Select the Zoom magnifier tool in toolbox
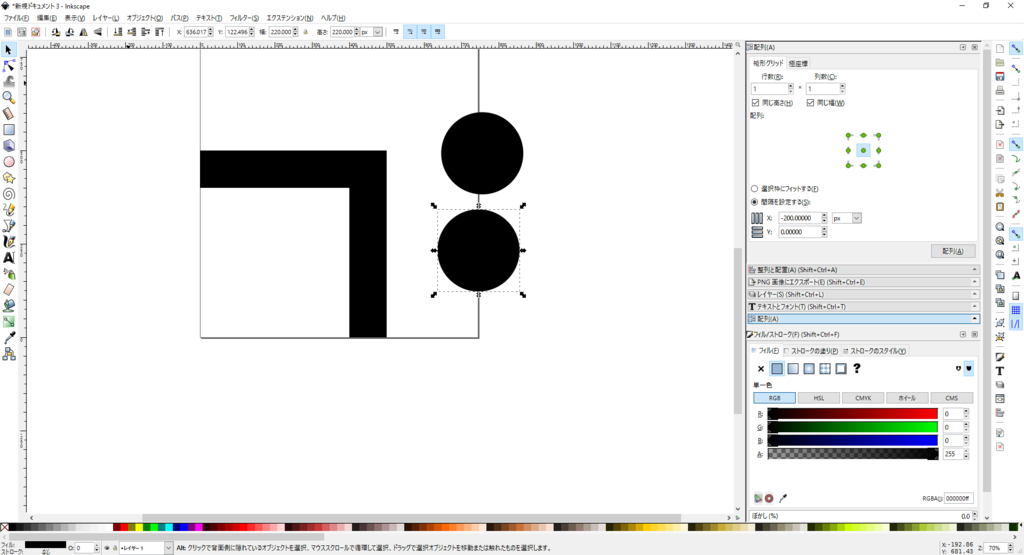1024x555 pixels. click(x=8, y=97)
